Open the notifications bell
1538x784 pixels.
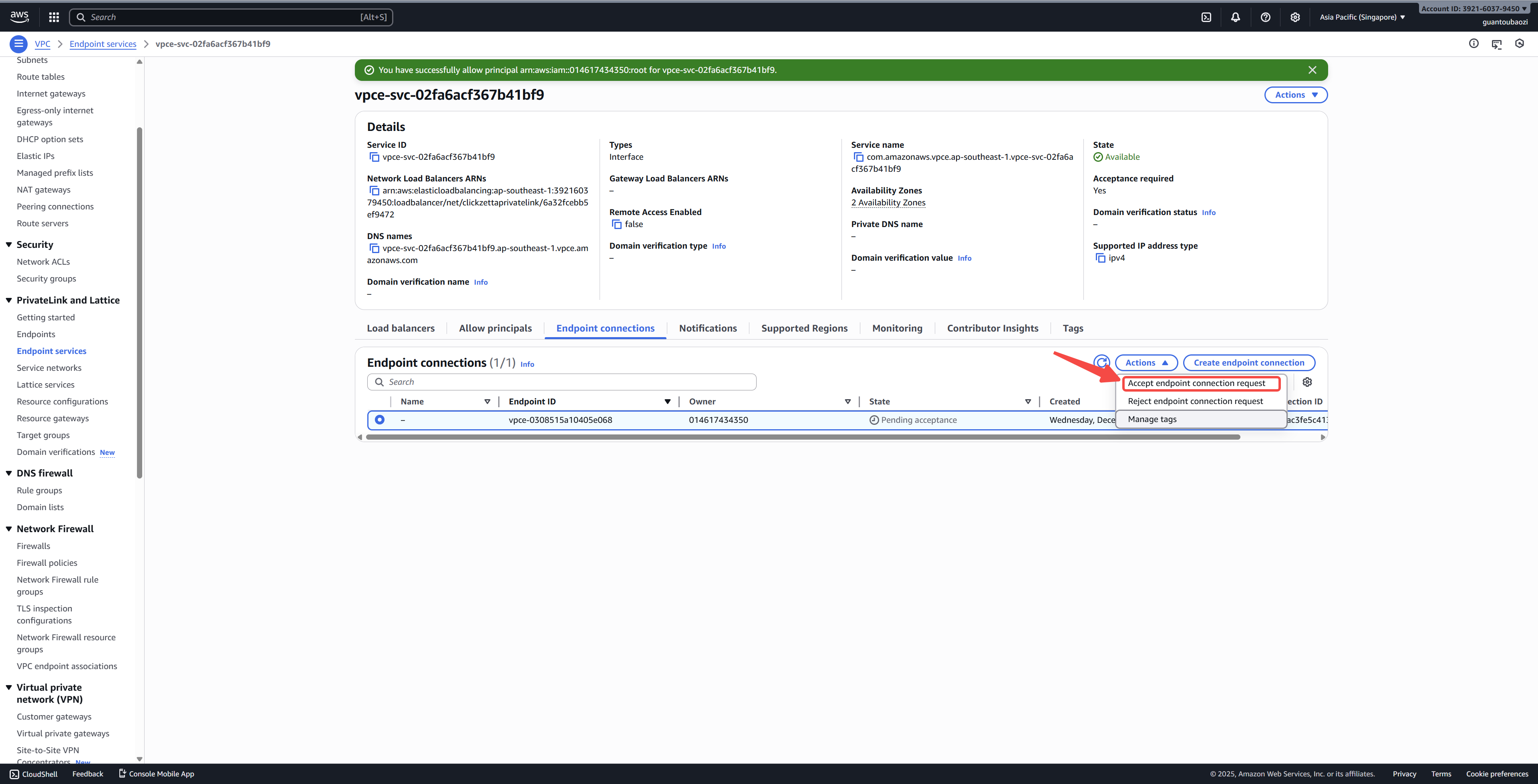1235,17
